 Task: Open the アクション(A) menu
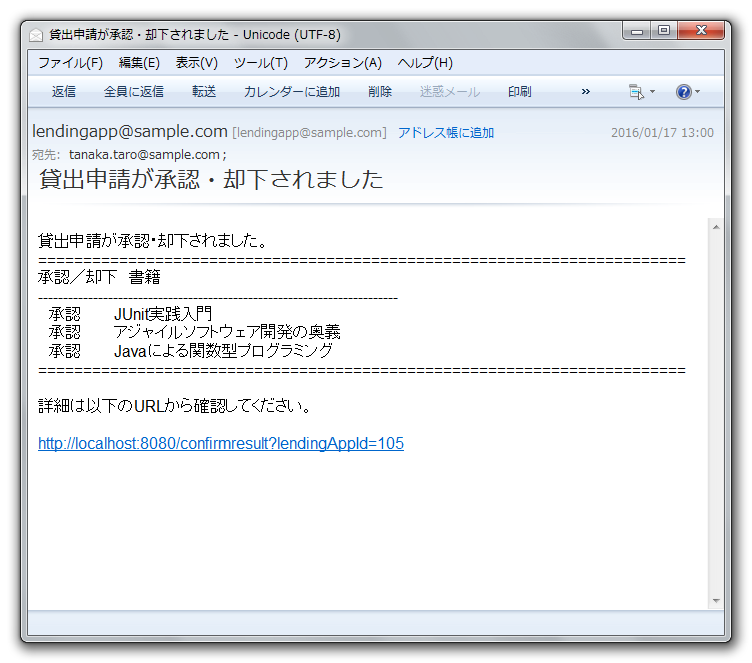[342, 63]
